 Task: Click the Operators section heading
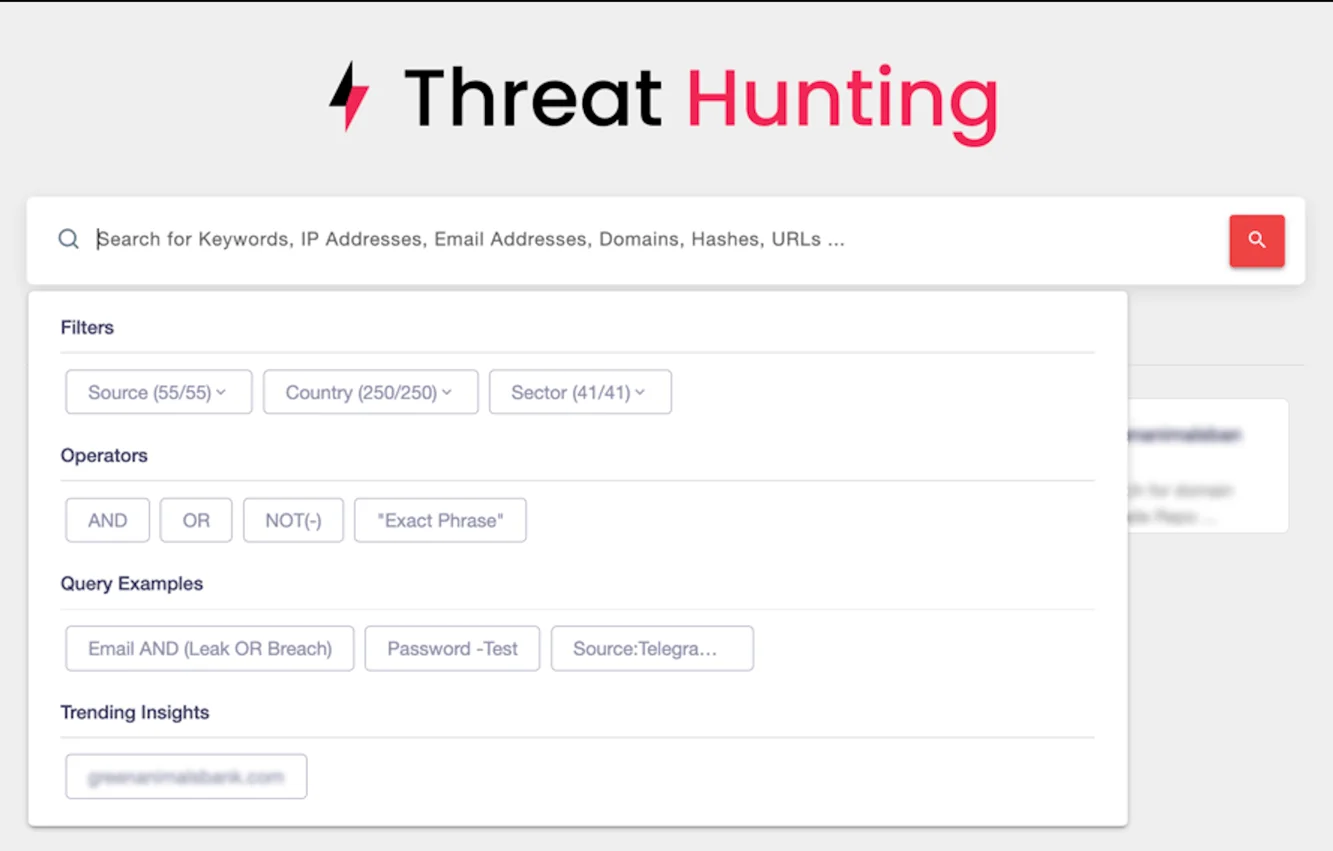point(104,455)
